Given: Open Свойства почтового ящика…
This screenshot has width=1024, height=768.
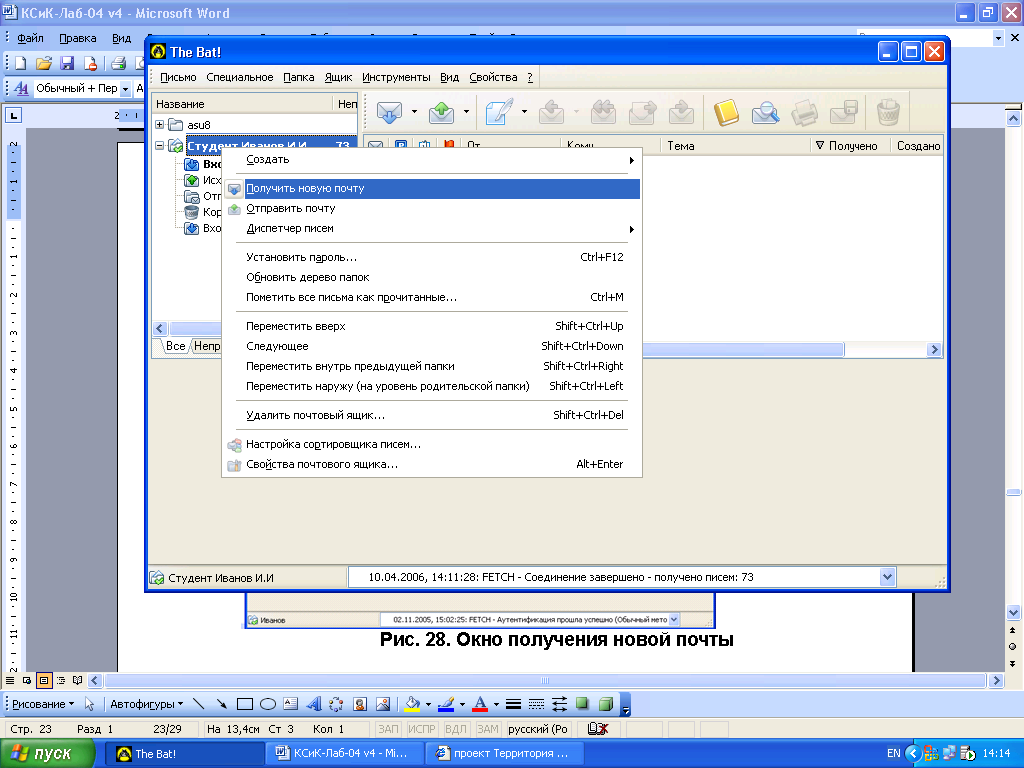Looking at the screenshot, I should coord(431,464).
